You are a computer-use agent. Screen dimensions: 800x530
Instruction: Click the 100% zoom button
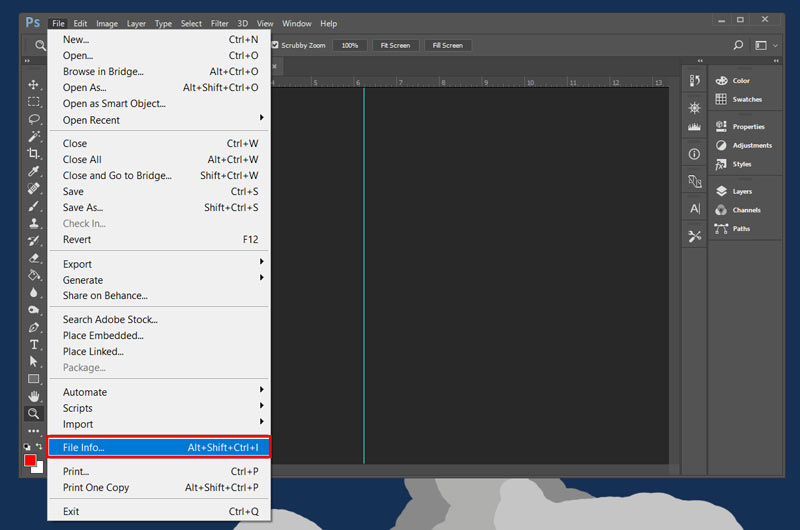pos(350,45)
